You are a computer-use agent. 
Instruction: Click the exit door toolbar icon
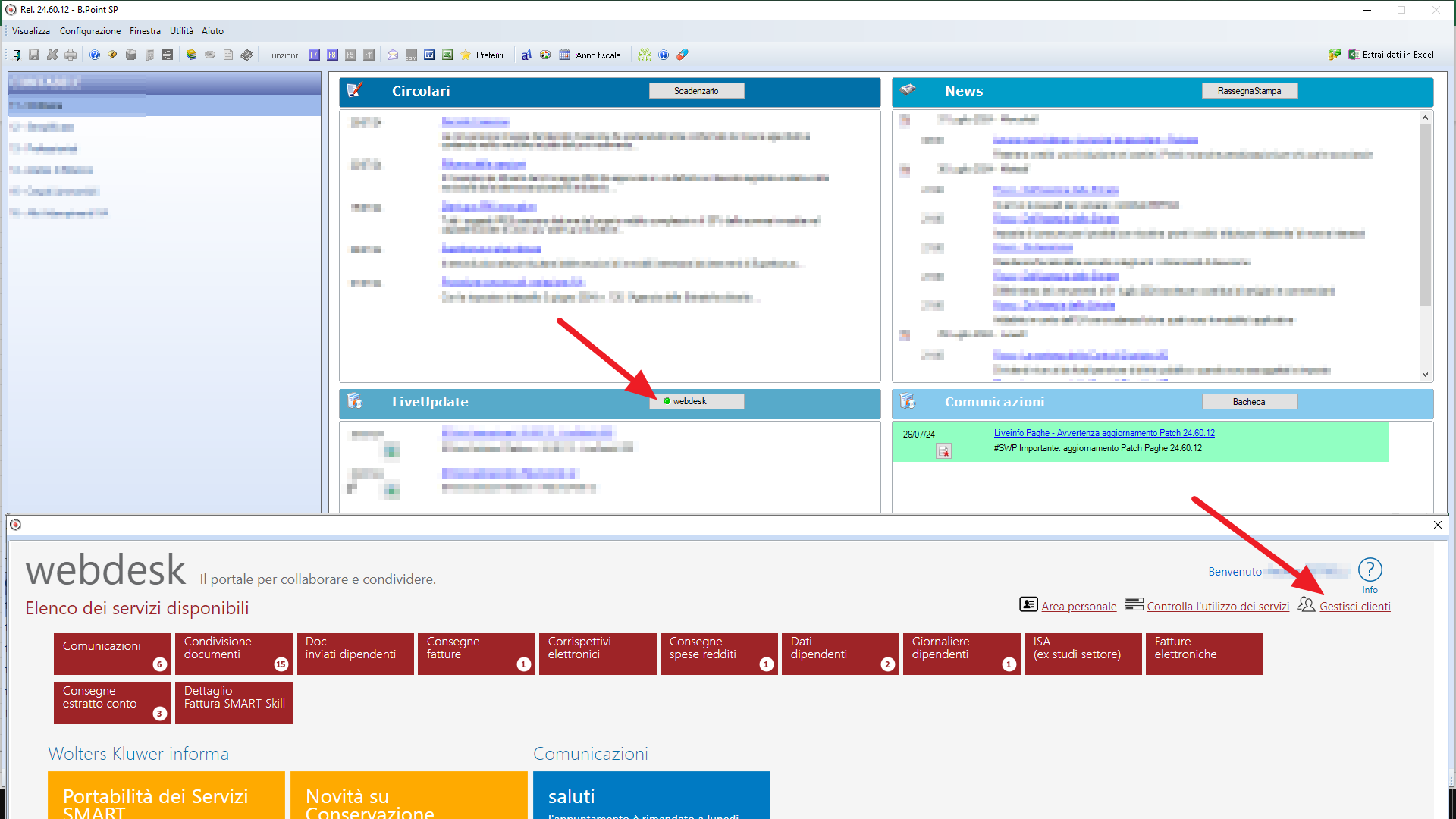(16, 55)
